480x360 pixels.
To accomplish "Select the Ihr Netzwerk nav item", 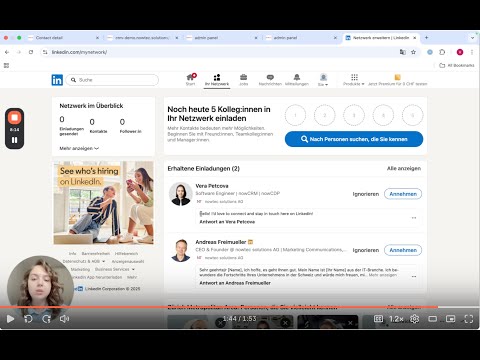I will coord(217,80).
